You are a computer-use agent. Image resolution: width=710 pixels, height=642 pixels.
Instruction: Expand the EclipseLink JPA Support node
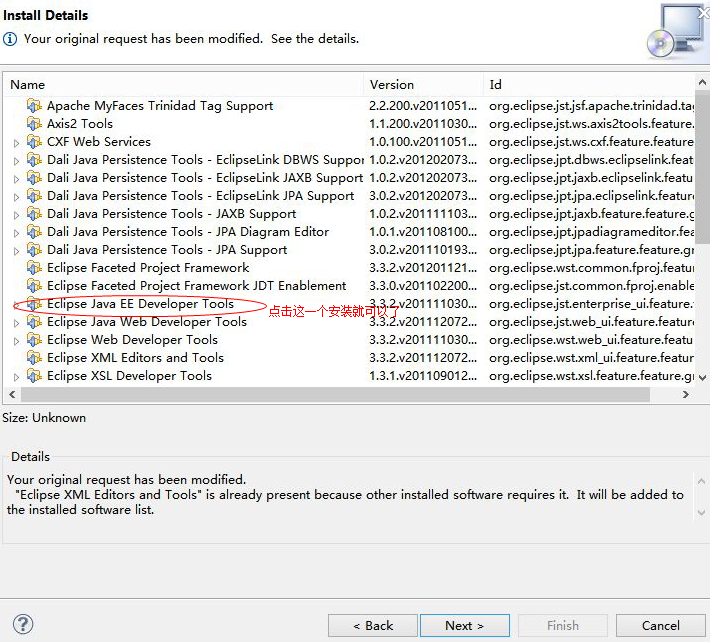tap(16, 197)
